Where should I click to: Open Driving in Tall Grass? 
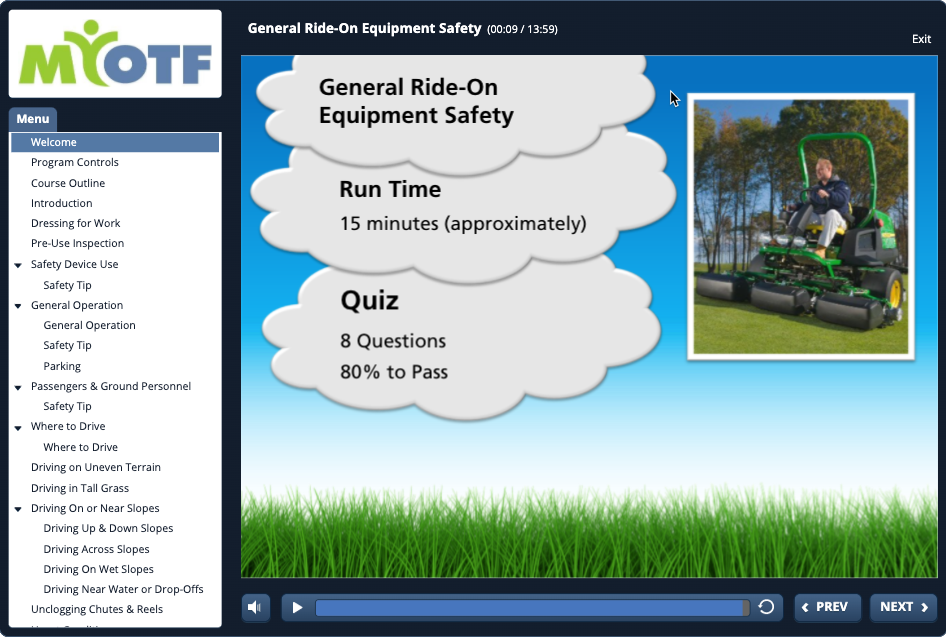(x=80, y=488)
